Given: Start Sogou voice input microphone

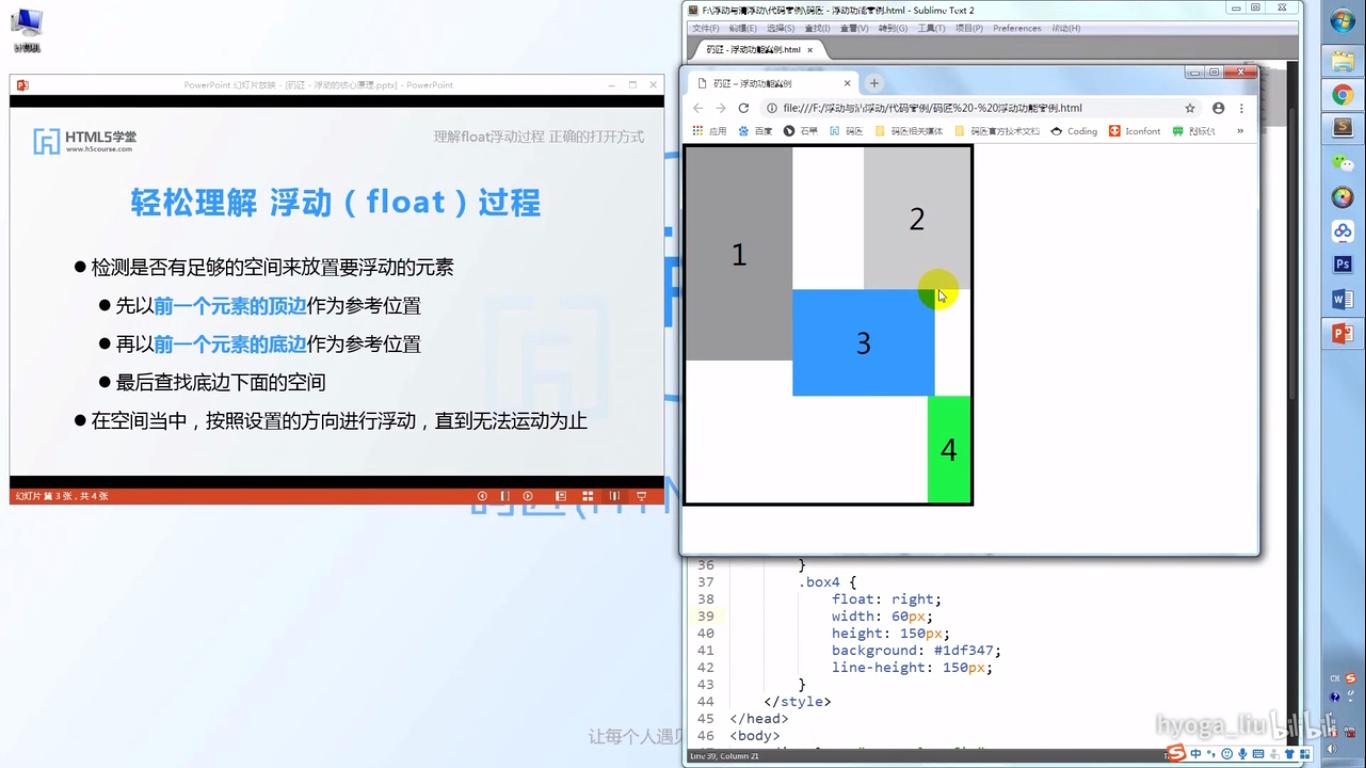Looking at the screenshot, I should (x=1243, y=754).
